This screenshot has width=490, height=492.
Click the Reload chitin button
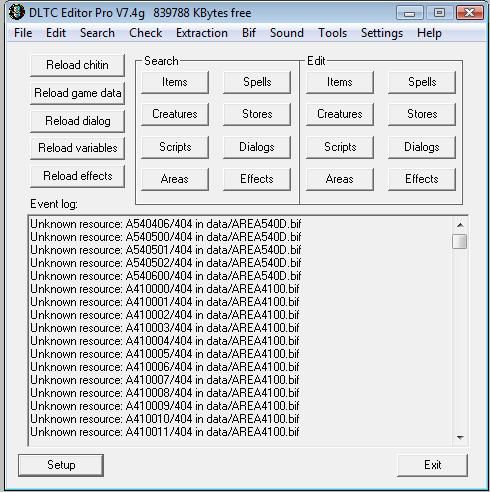tap(77, 65)
